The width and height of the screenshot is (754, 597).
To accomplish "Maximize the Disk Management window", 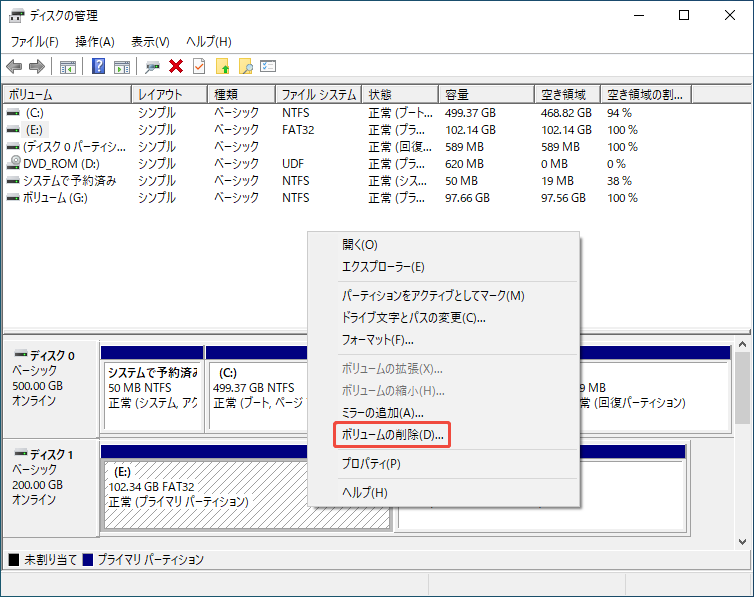I will click(x=684, y=15).
